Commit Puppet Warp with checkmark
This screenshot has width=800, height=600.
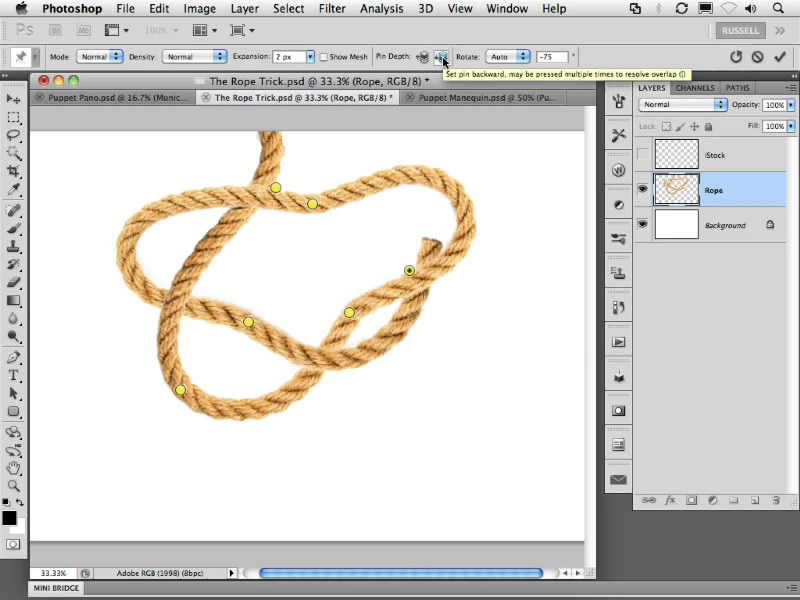(780, 57)
